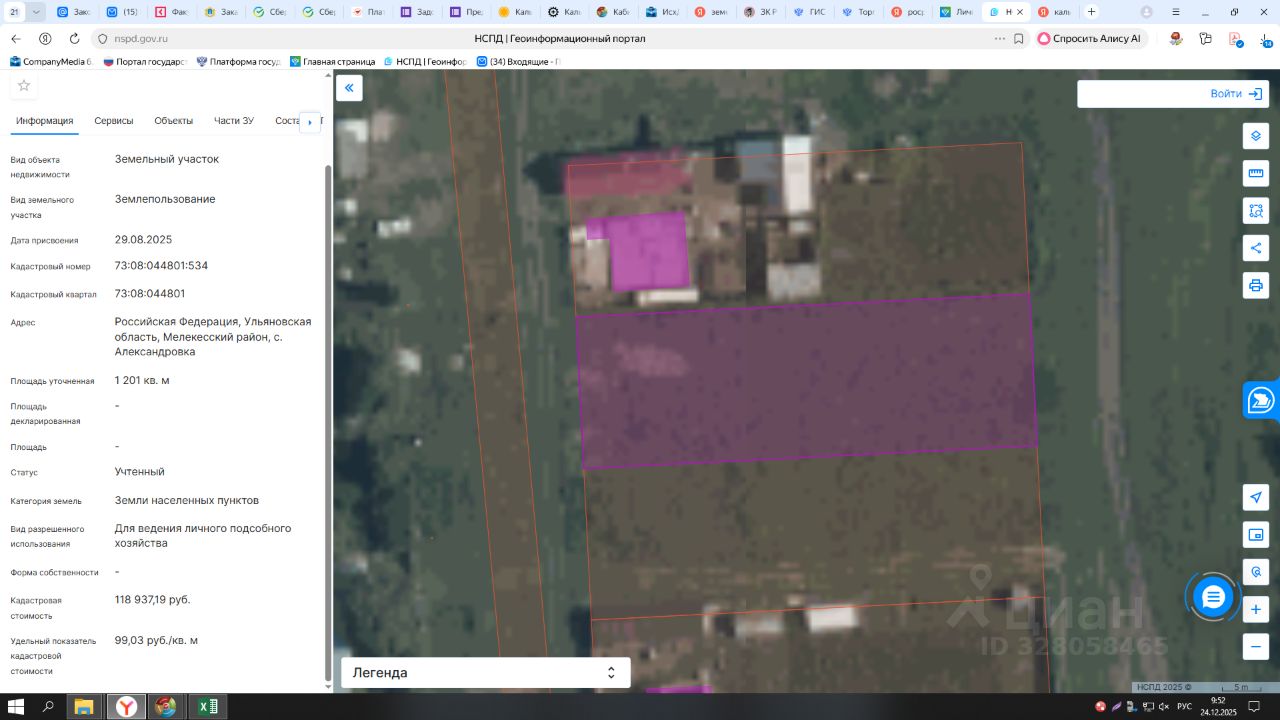
Task: Center map on my location
Action: coord(1256,497)
